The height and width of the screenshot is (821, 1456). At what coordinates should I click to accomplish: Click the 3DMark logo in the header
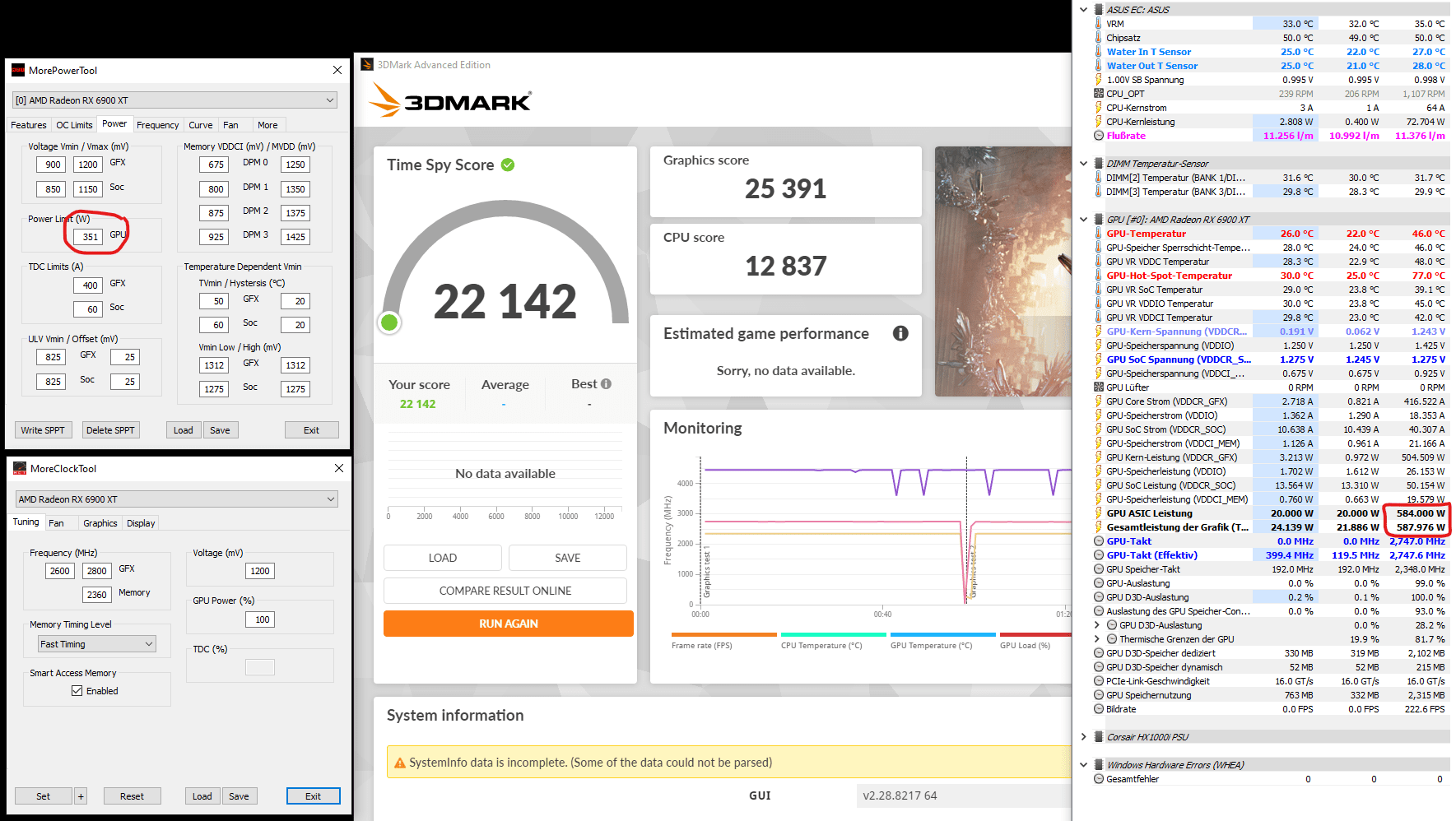(x=450, y=100)
